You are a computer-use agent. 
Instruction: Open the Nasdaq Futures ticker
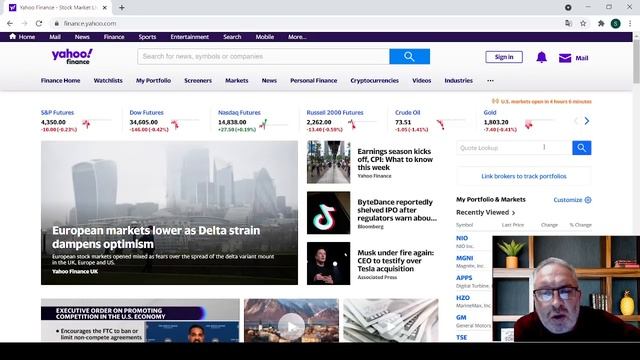[x=239, y=112]
